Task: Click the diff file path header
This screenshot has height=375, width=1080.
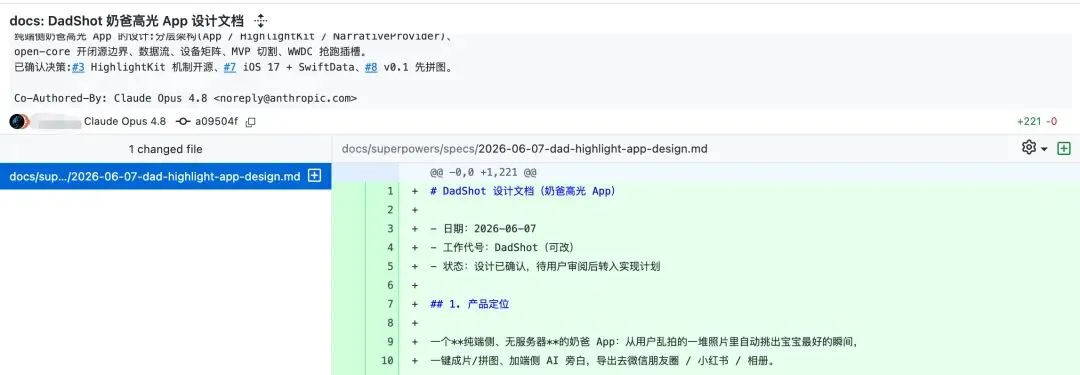Action: click(525, 149)
